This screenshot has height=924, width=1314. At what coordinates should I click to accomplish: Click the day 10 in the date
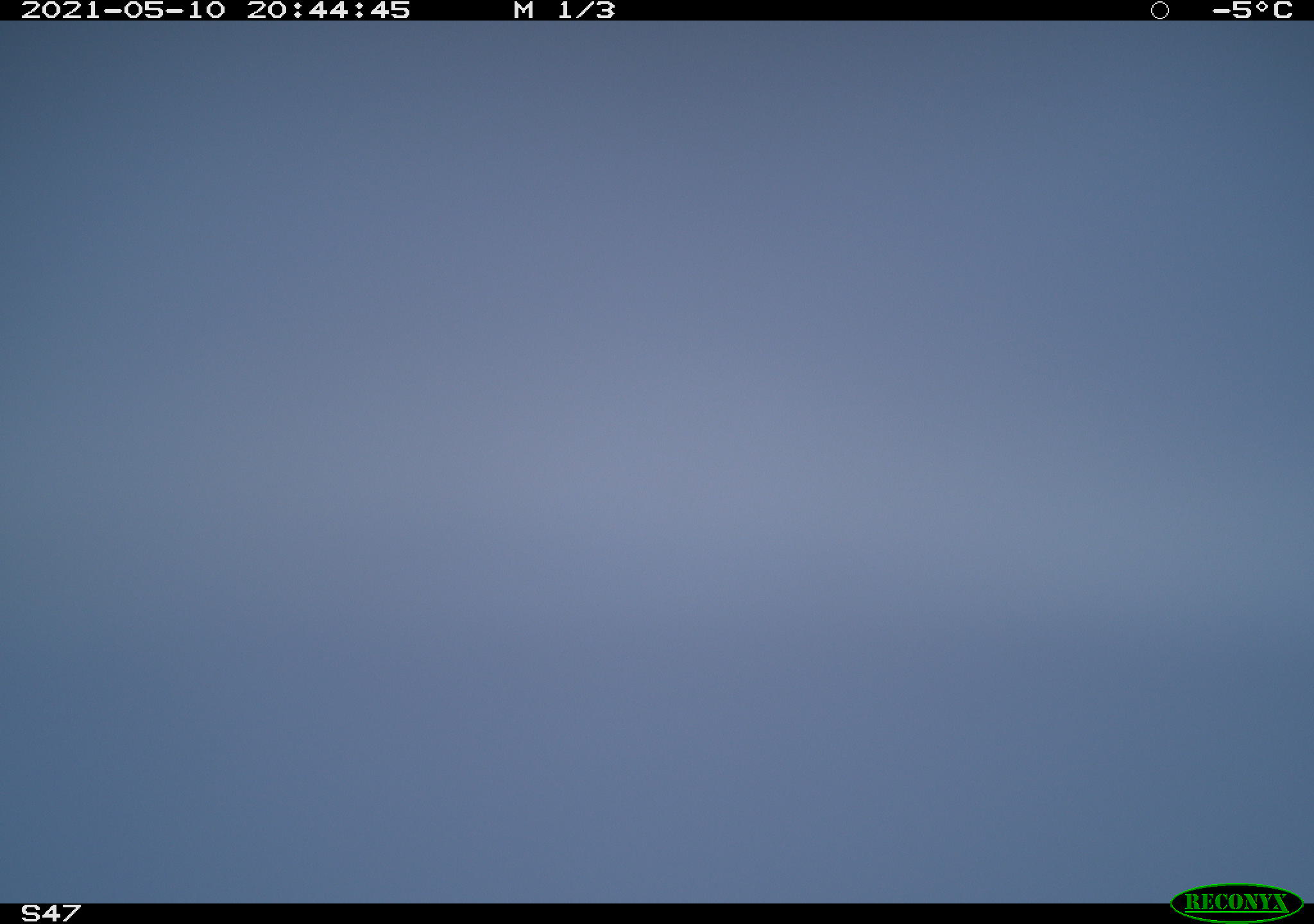(207, 10)
